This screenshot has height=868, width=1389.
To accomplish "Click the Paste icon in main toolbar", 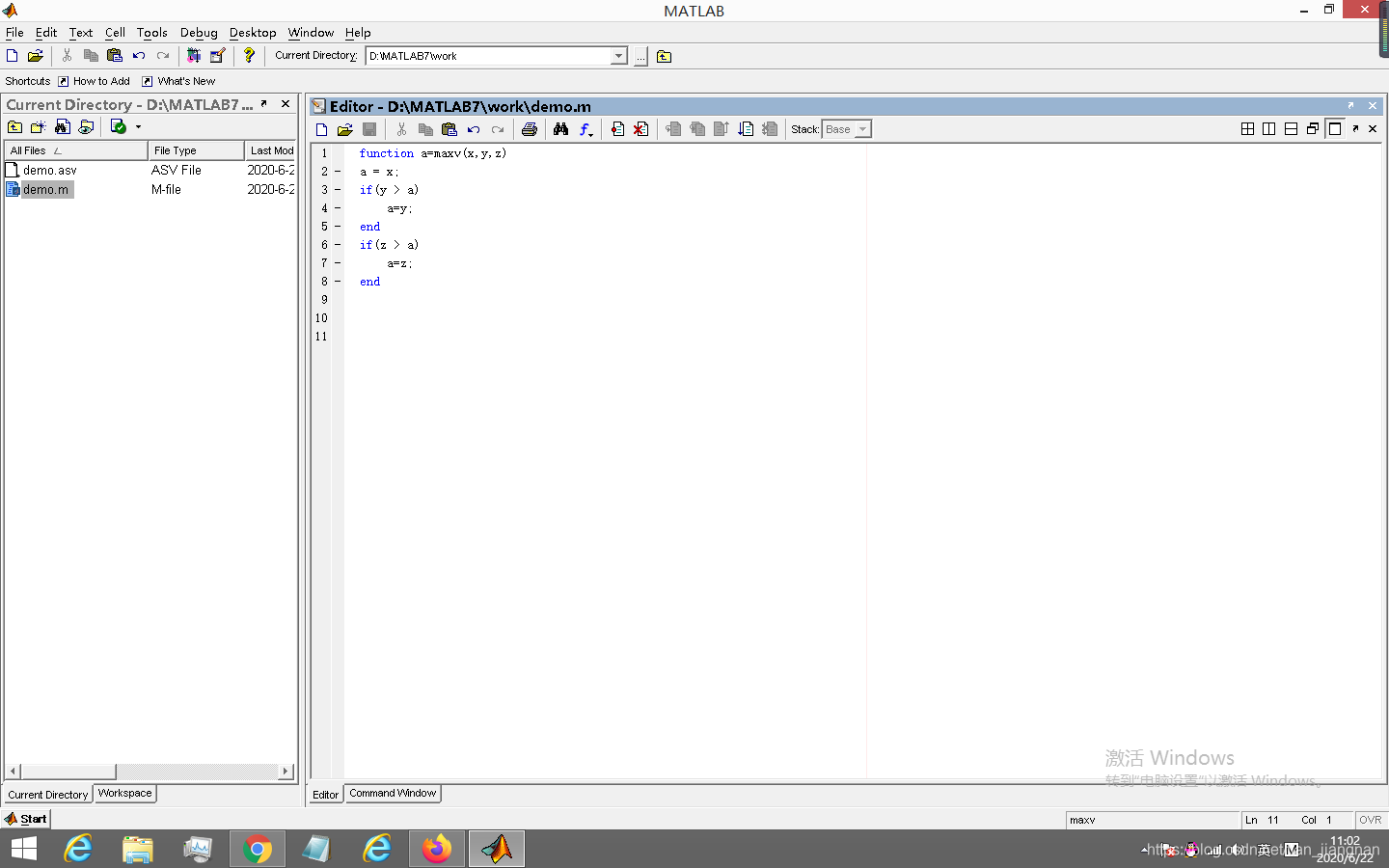I will 115,56.
